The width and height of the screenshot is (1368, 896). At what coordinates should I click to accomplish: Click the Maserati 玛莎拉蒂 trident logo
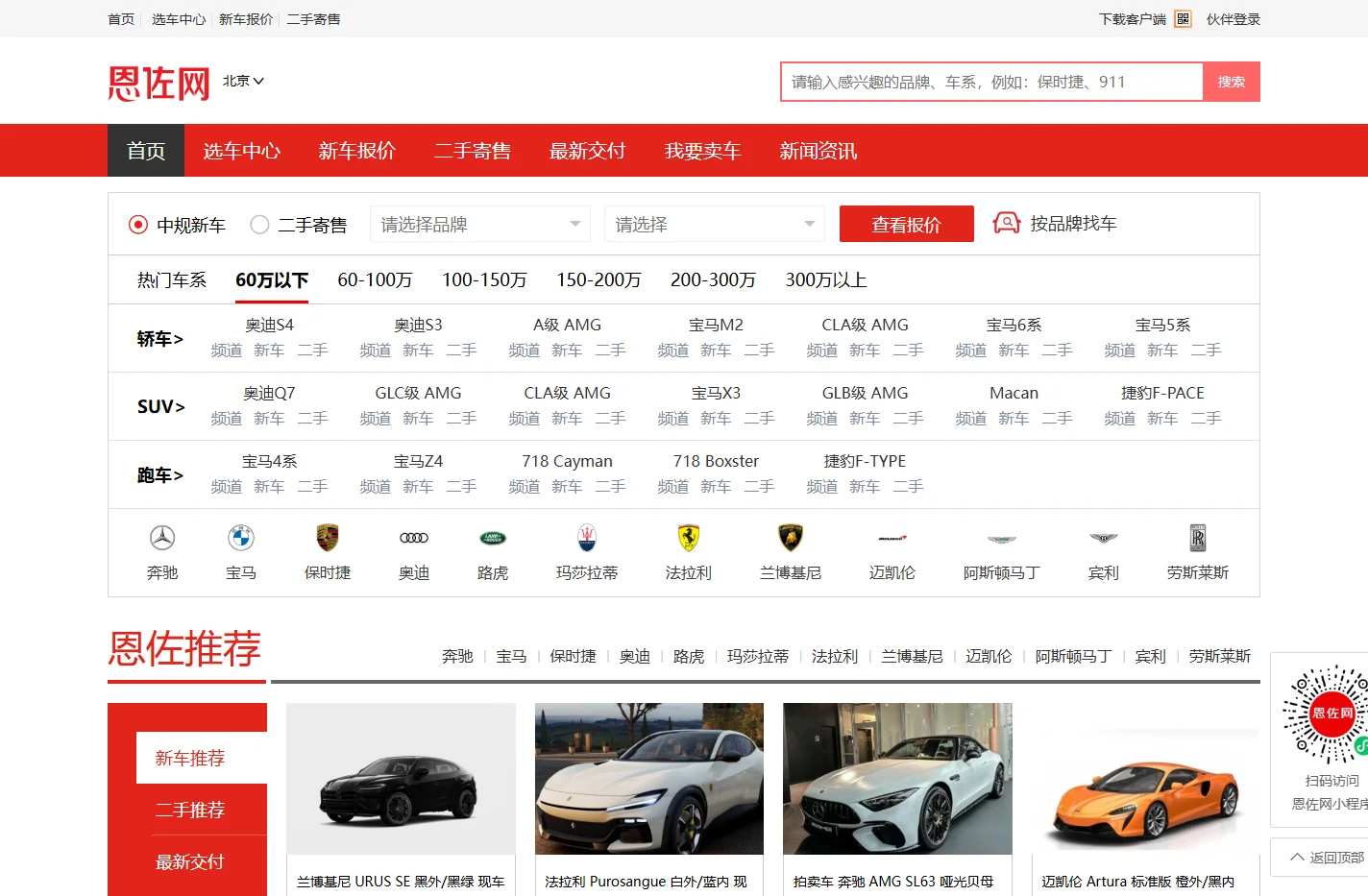(x=587, y=538)
